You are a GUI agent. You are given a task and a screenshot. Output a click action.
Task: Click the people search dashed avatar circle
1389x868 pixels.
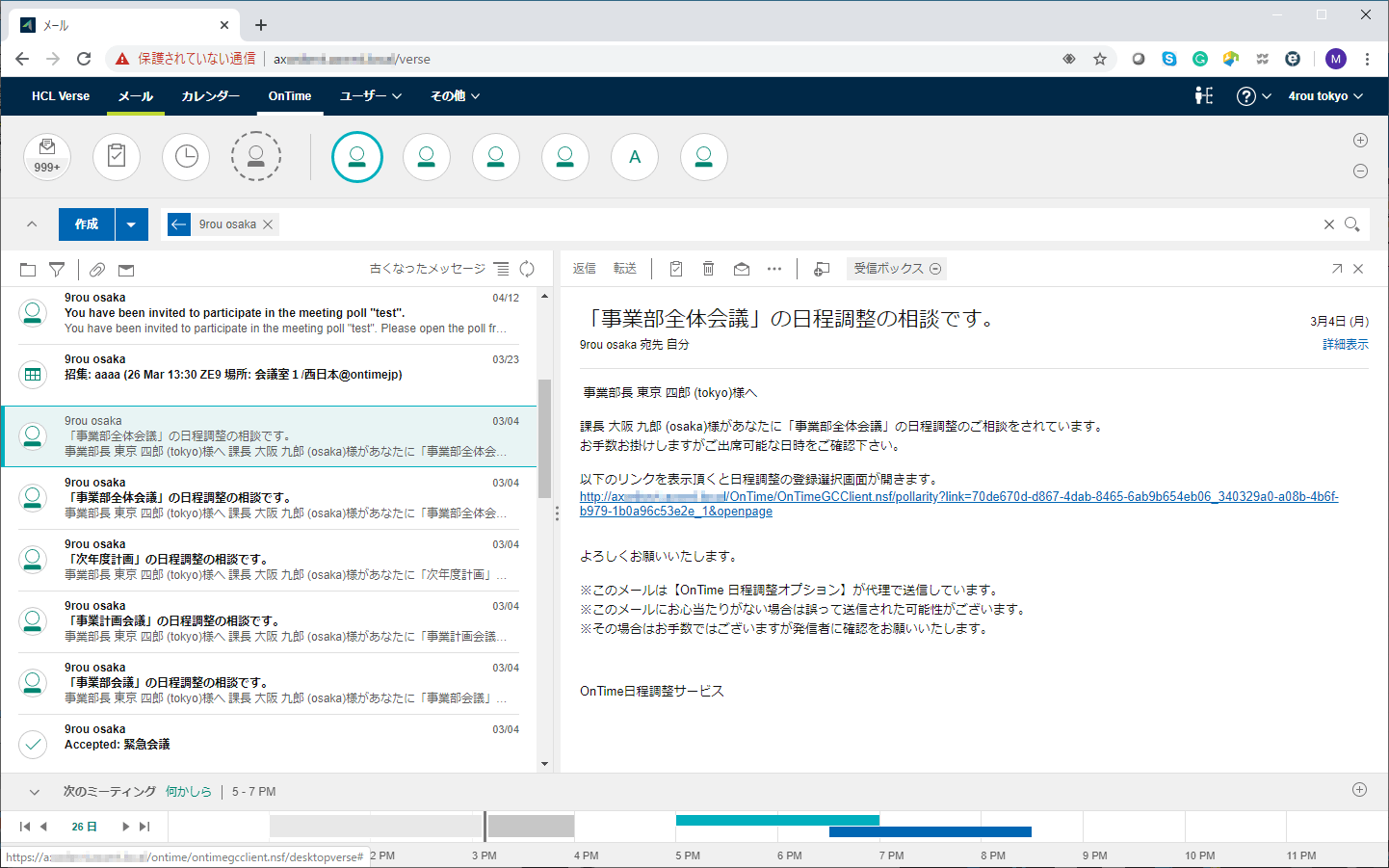coord(256,156)
